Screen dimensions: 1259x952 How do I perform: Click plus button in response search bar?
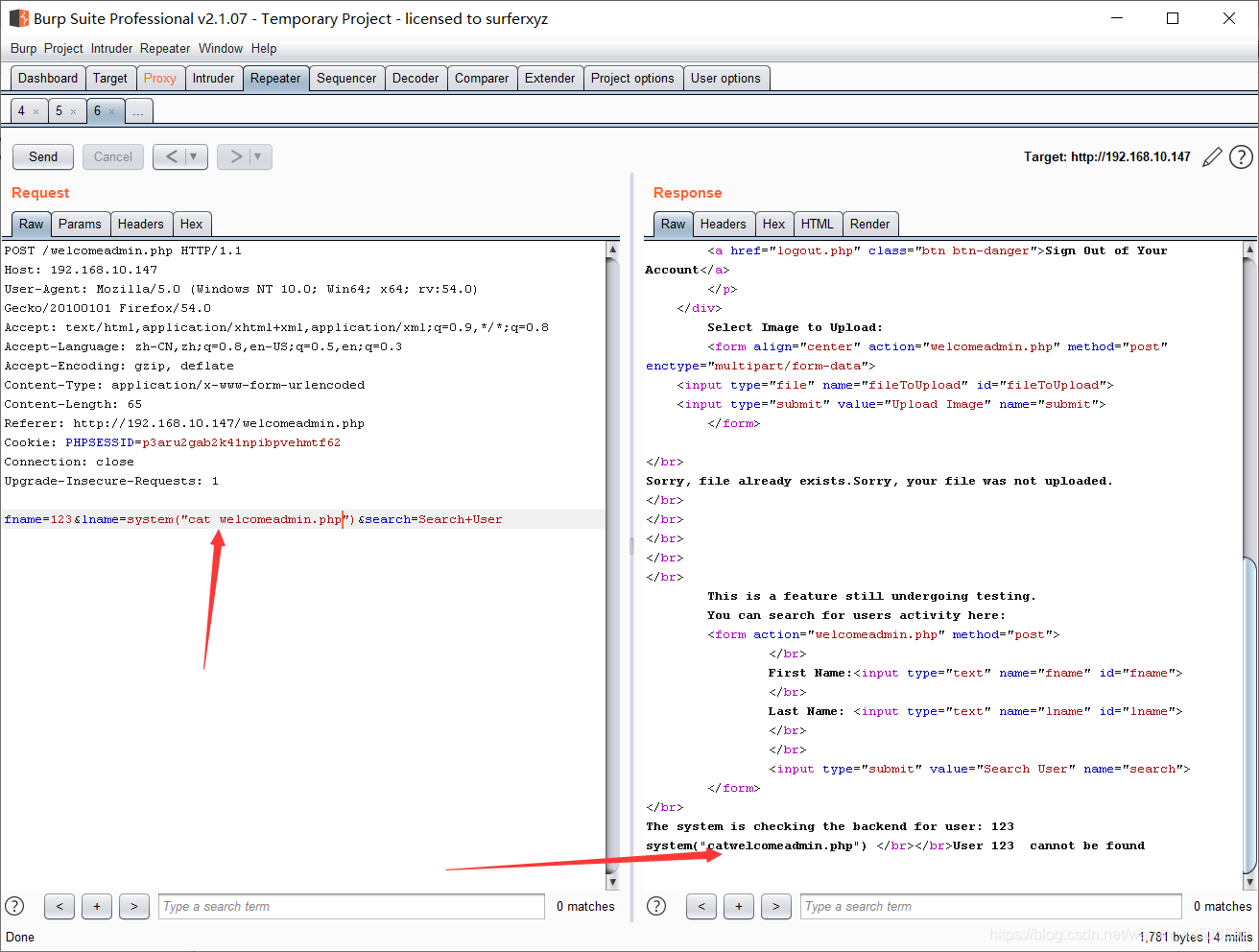(x=739, y=906)
